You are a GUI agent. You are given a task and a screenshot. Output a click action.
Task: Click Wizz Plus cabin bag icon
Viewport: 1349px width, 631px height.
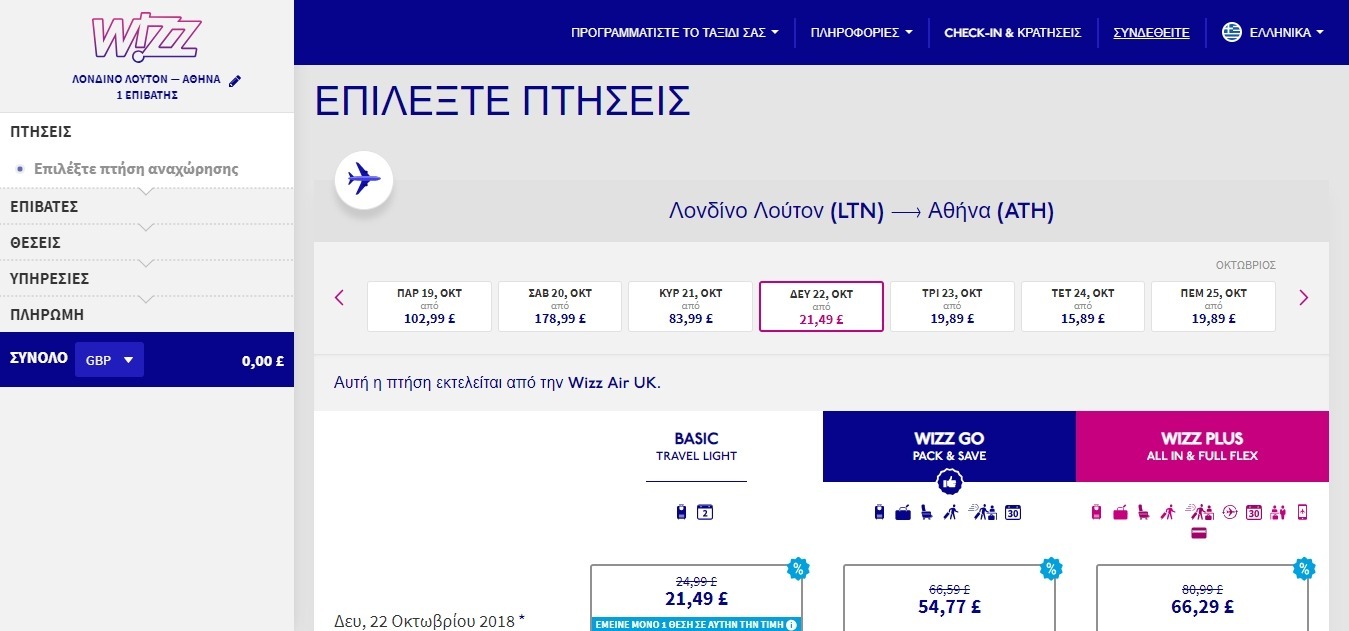tap(1096, 512)
